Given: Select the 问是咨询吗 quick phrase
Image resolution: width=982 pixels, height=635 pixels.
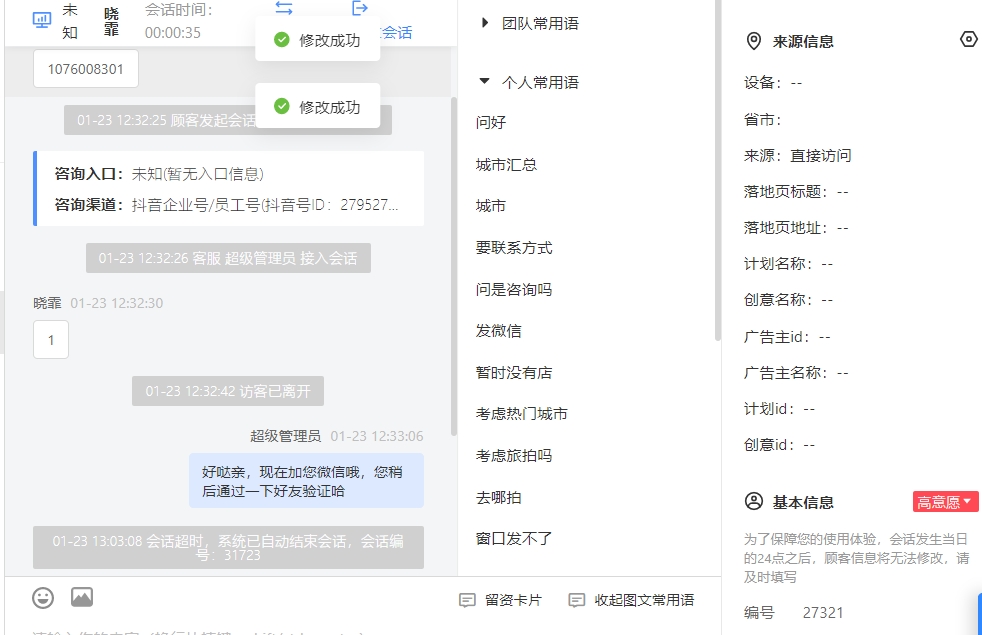Looking at the screenshot, I should pos(514,289).
